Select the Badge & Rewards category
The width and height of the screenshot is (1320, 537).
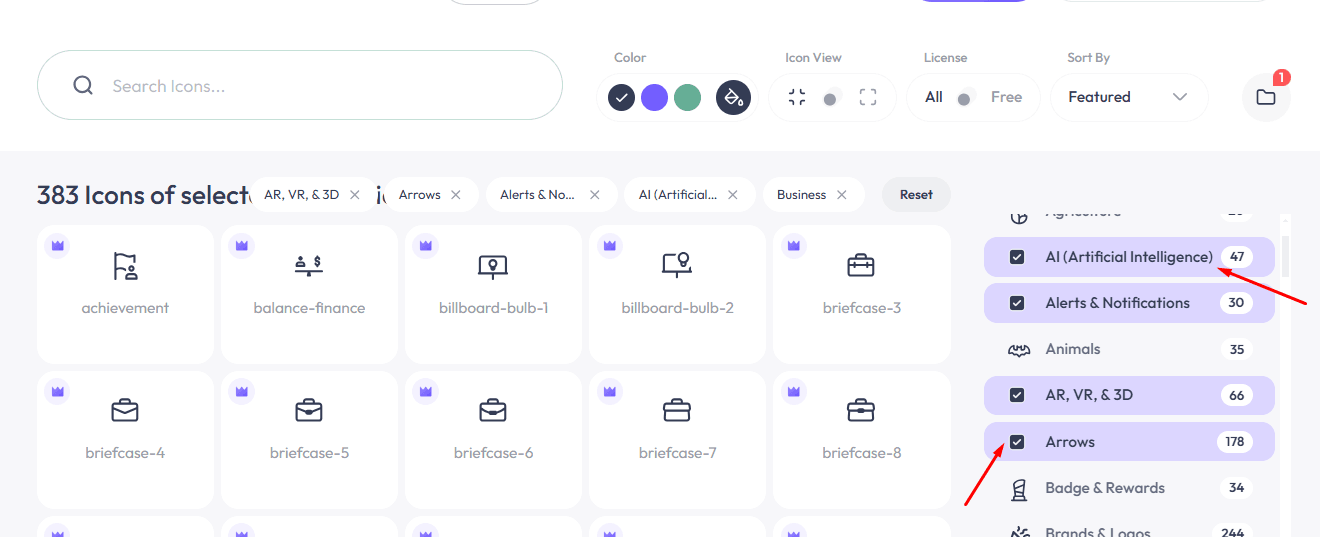(x=1129, y=488)
